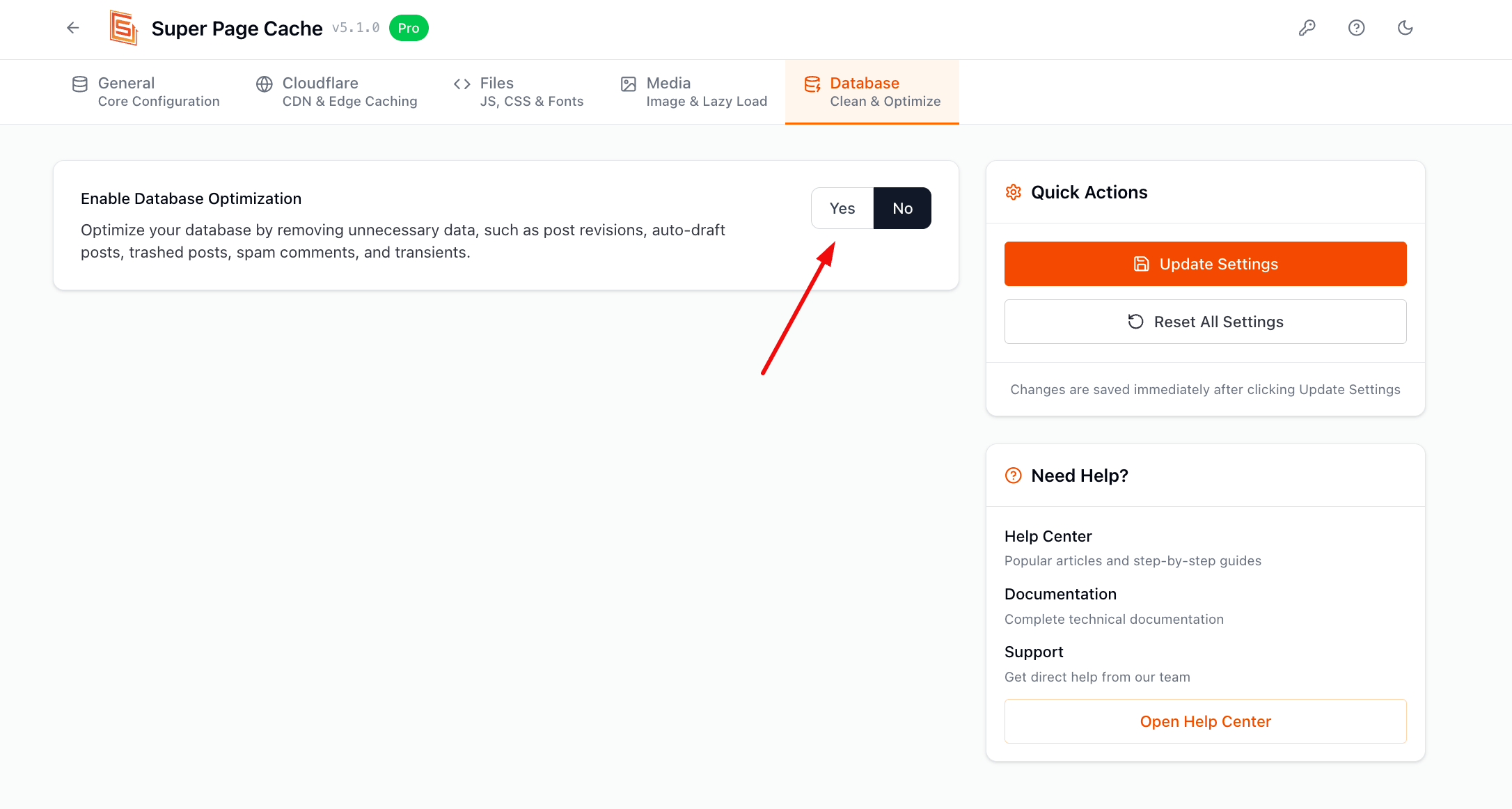Toggle dark mode moon icon
The height and width of the screenshot is (809, 1512).
coord(1405,28)
